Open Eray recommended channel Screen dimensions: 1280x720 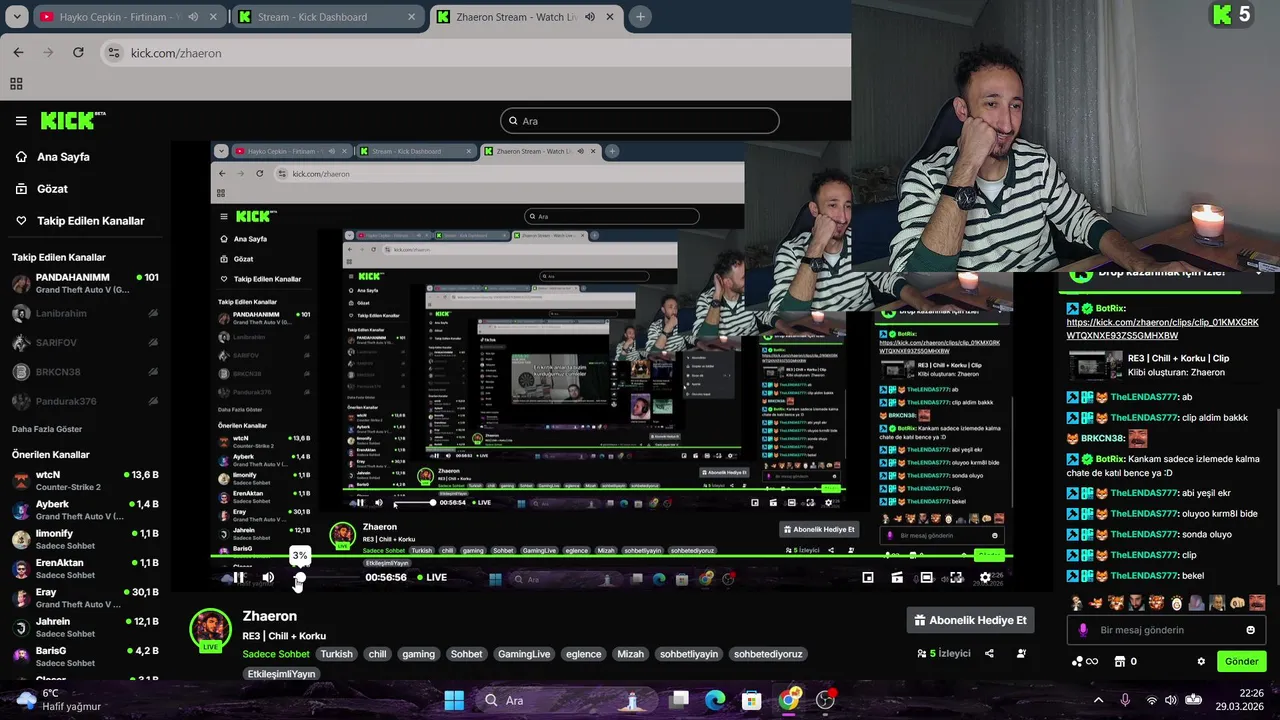click(x=85, y=598)
